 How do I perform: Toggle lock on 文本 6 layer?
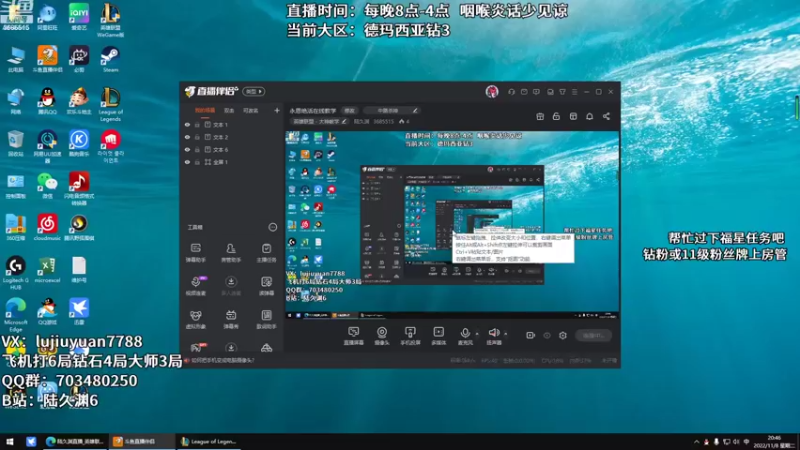pos(197,149)
